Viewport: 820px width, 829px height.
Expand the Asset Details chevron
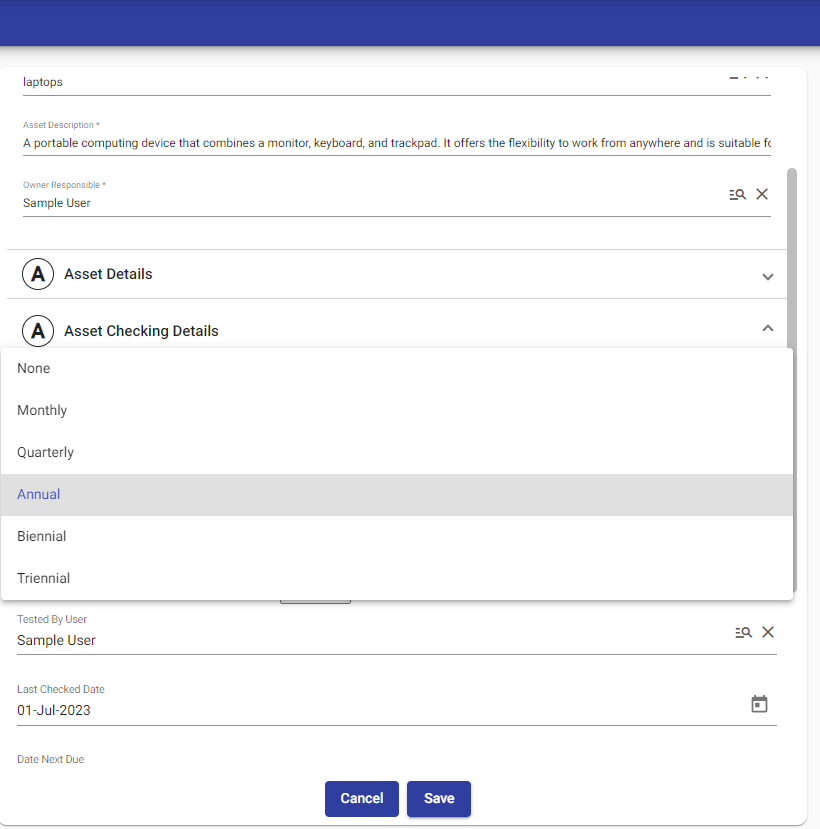click(767, 276)
